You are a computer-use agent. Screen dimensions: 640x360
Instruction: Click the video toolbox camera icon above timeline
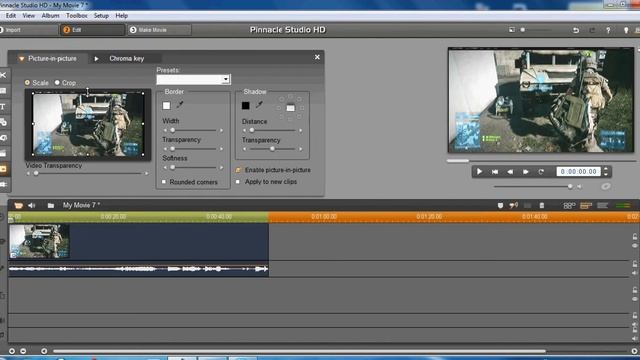pos(18,205)
